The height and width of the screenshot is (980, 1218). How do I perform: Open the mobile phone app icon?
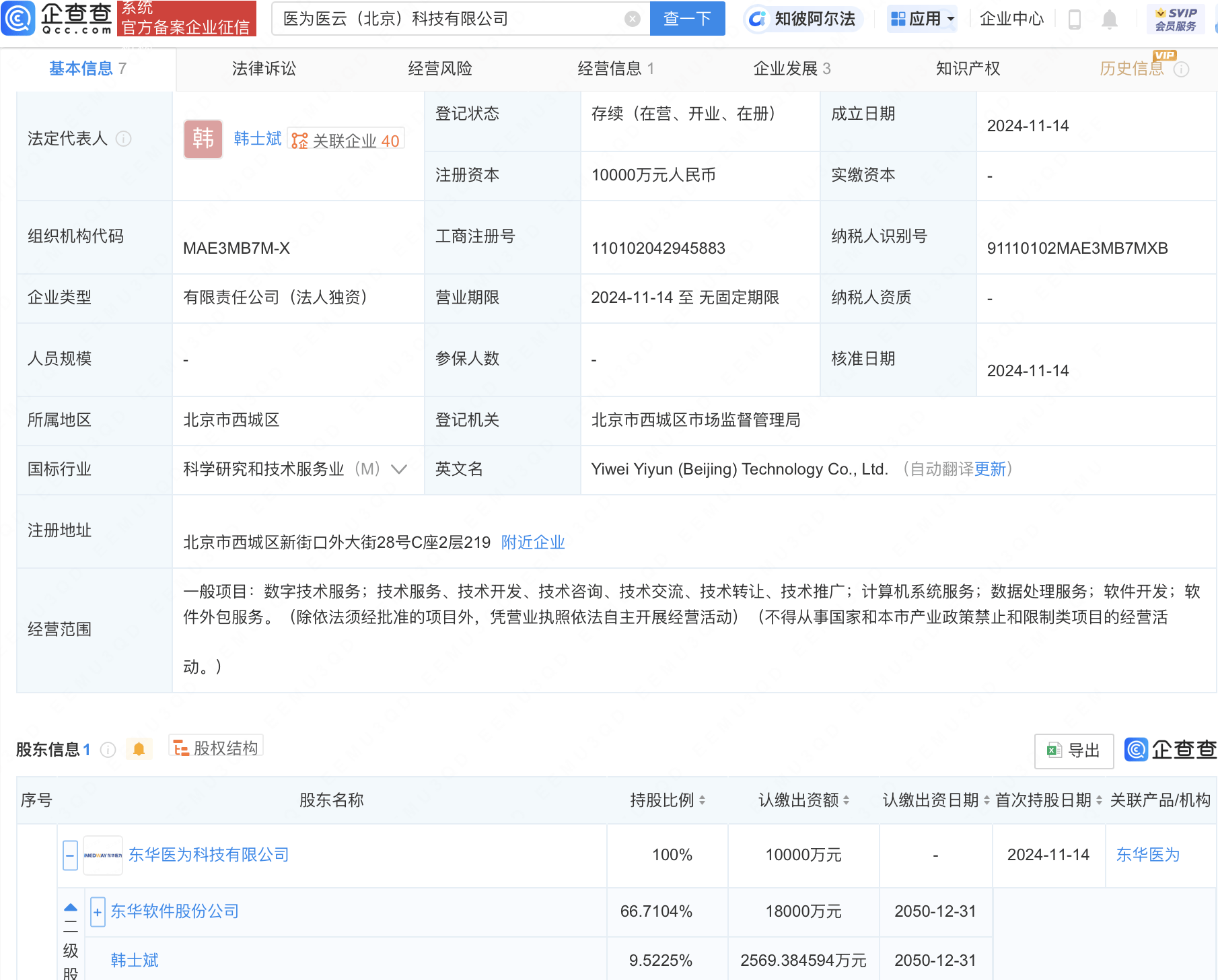tap(1075, 20)
